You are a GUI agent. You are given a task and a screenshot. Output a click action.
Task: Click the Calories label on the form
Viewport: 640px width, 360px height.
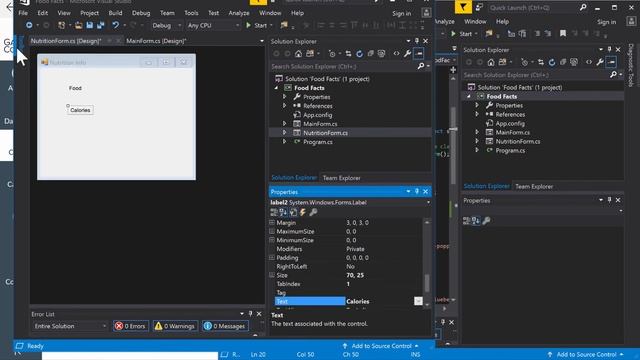pyautogui.click(x=80, y=110)
